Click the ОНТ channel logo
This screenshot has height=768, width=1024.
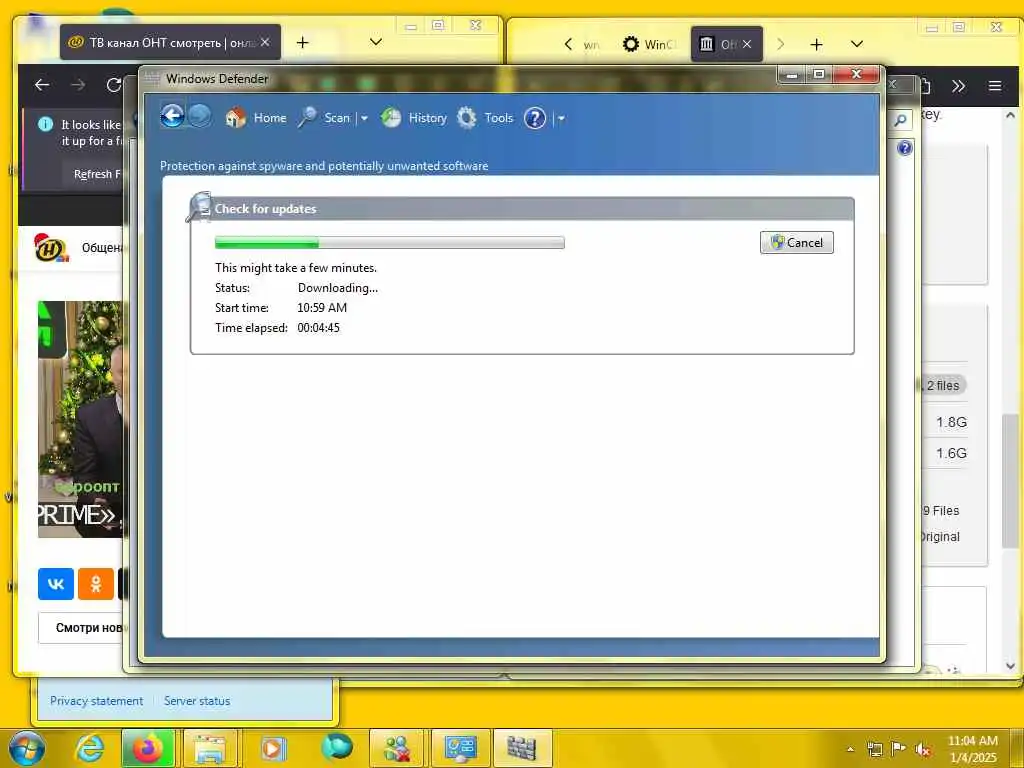click(x=51, y=248)
